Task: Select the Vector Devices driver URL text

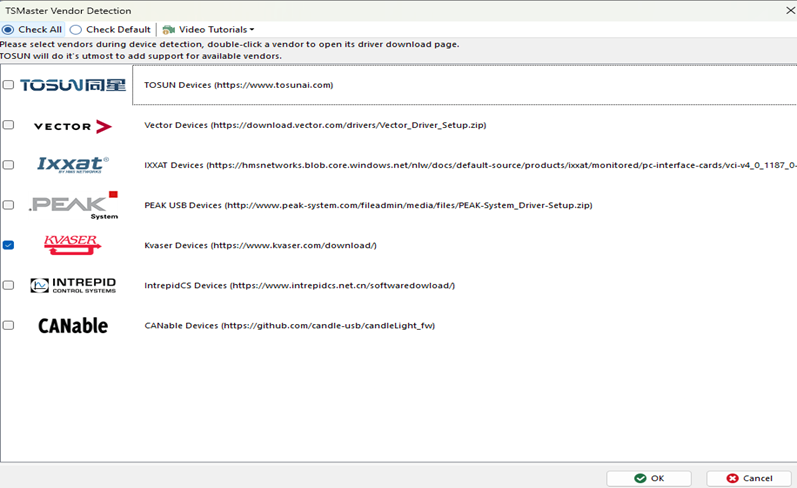Action: [315, 125]
